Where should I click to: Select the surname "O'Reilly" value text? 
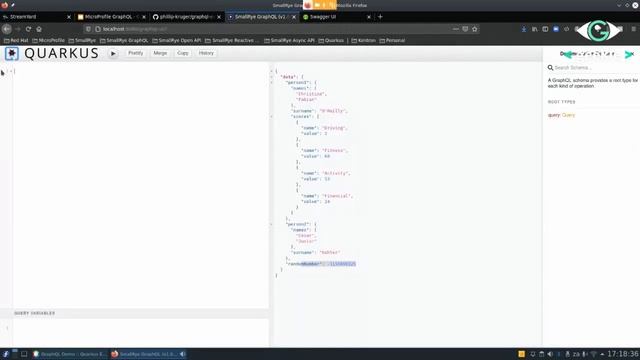(x=333, y=111)
